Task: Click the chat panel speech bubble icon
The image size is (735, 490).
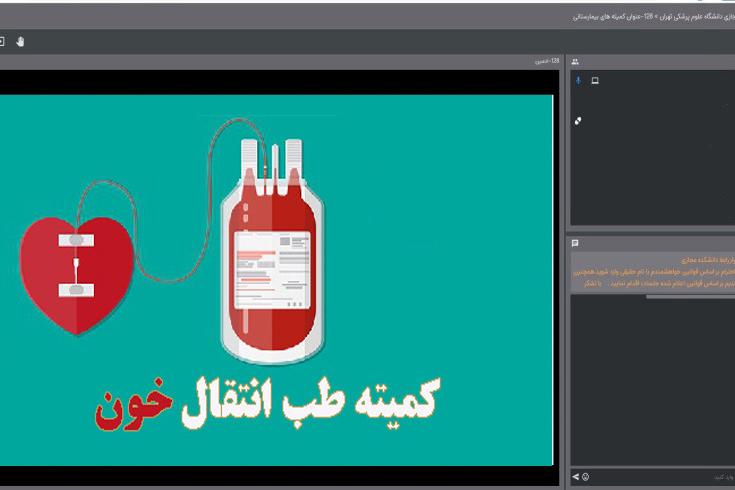Action: point(575,243)
